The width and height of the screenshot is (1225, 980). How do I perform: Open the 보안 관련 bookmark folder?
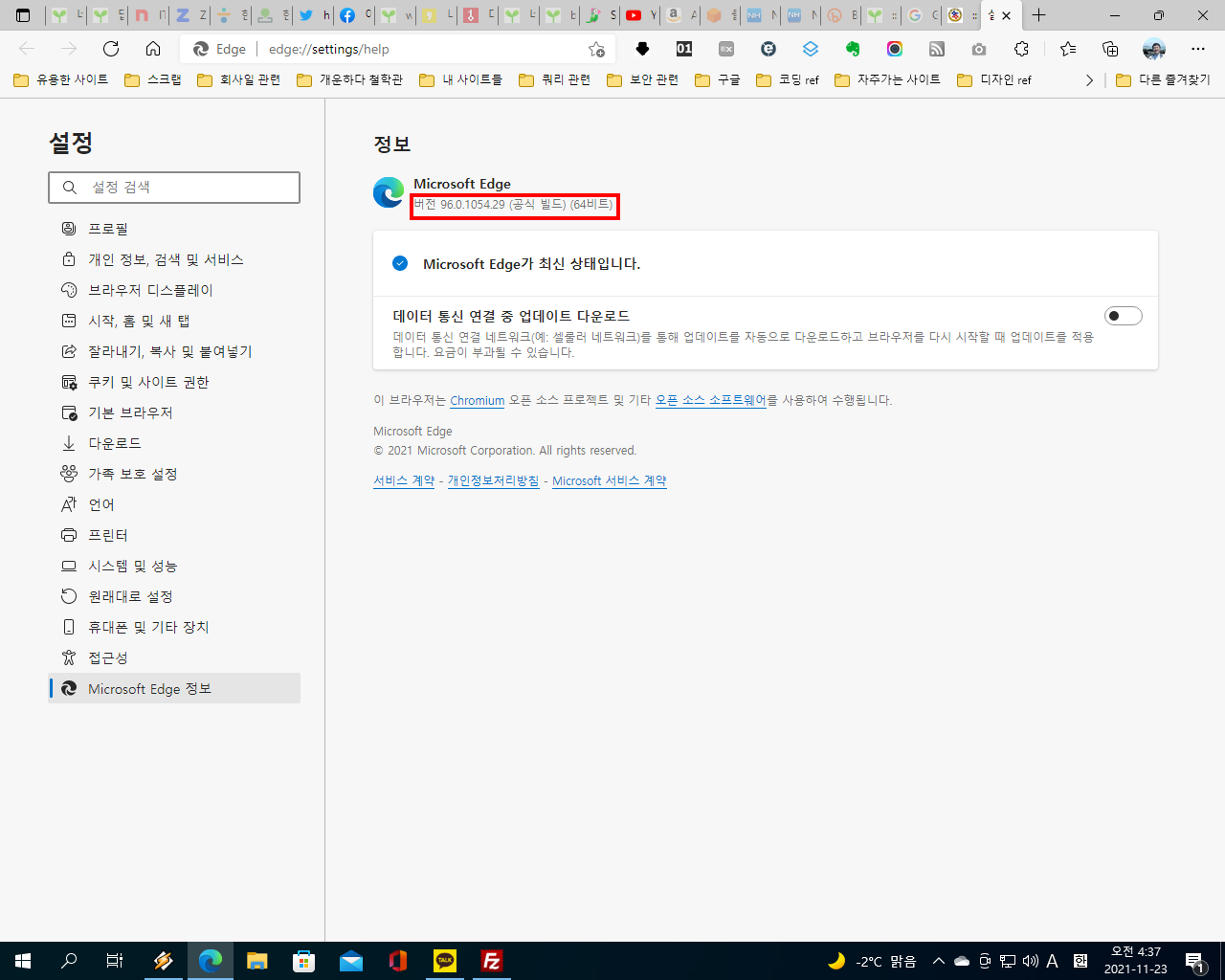643,80
